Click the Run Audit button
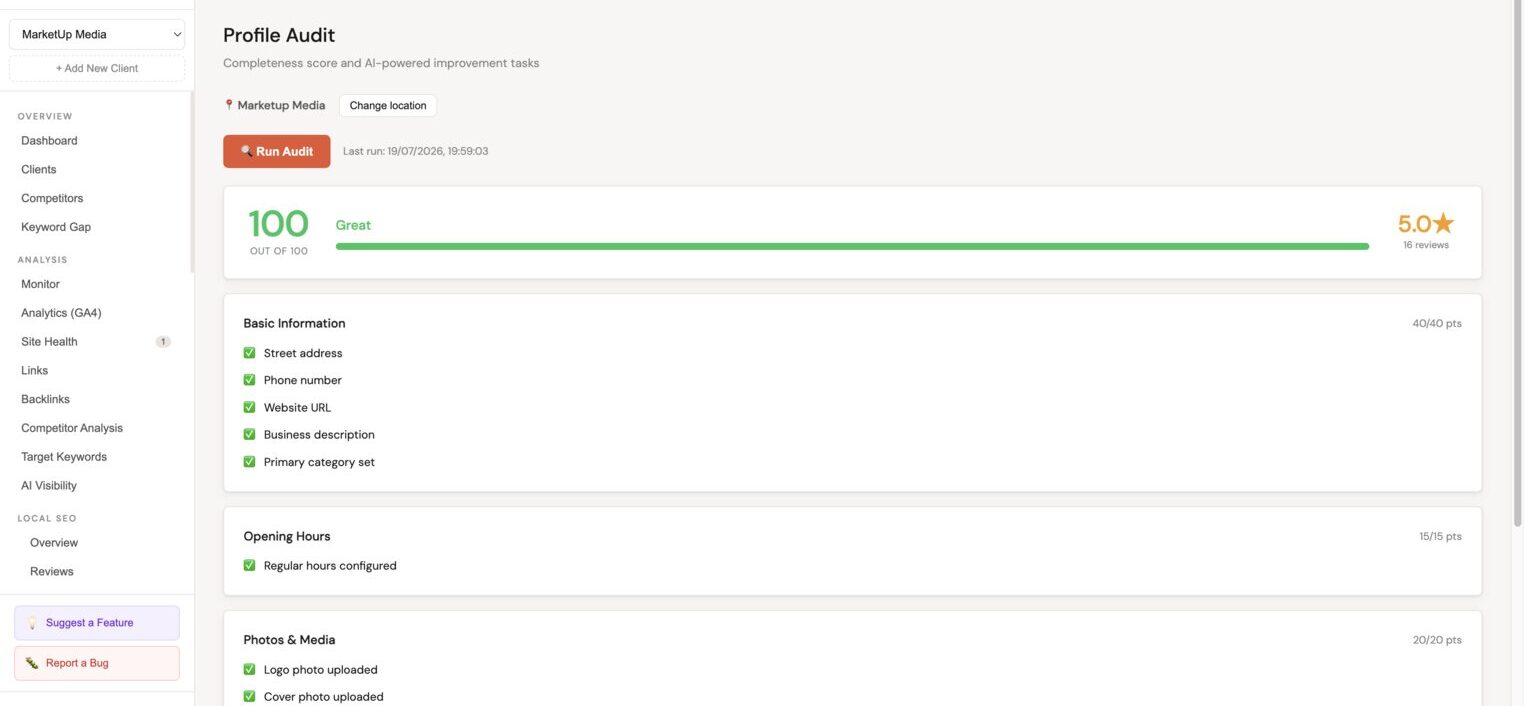This screenshot has width=1524, height=706. pos(276,151)
